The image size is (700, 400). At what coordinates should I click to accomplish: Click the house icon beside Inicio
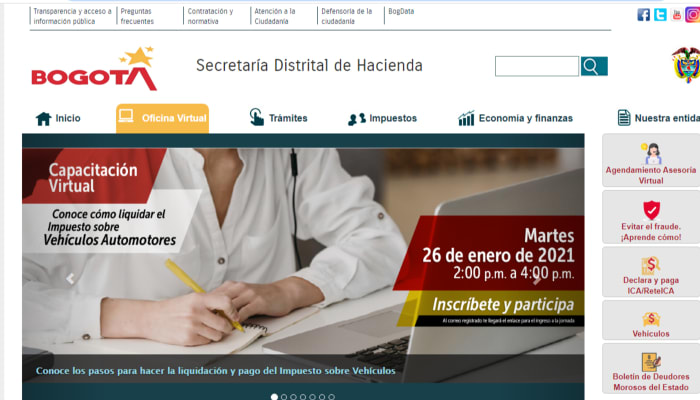(x=44, y=119)
